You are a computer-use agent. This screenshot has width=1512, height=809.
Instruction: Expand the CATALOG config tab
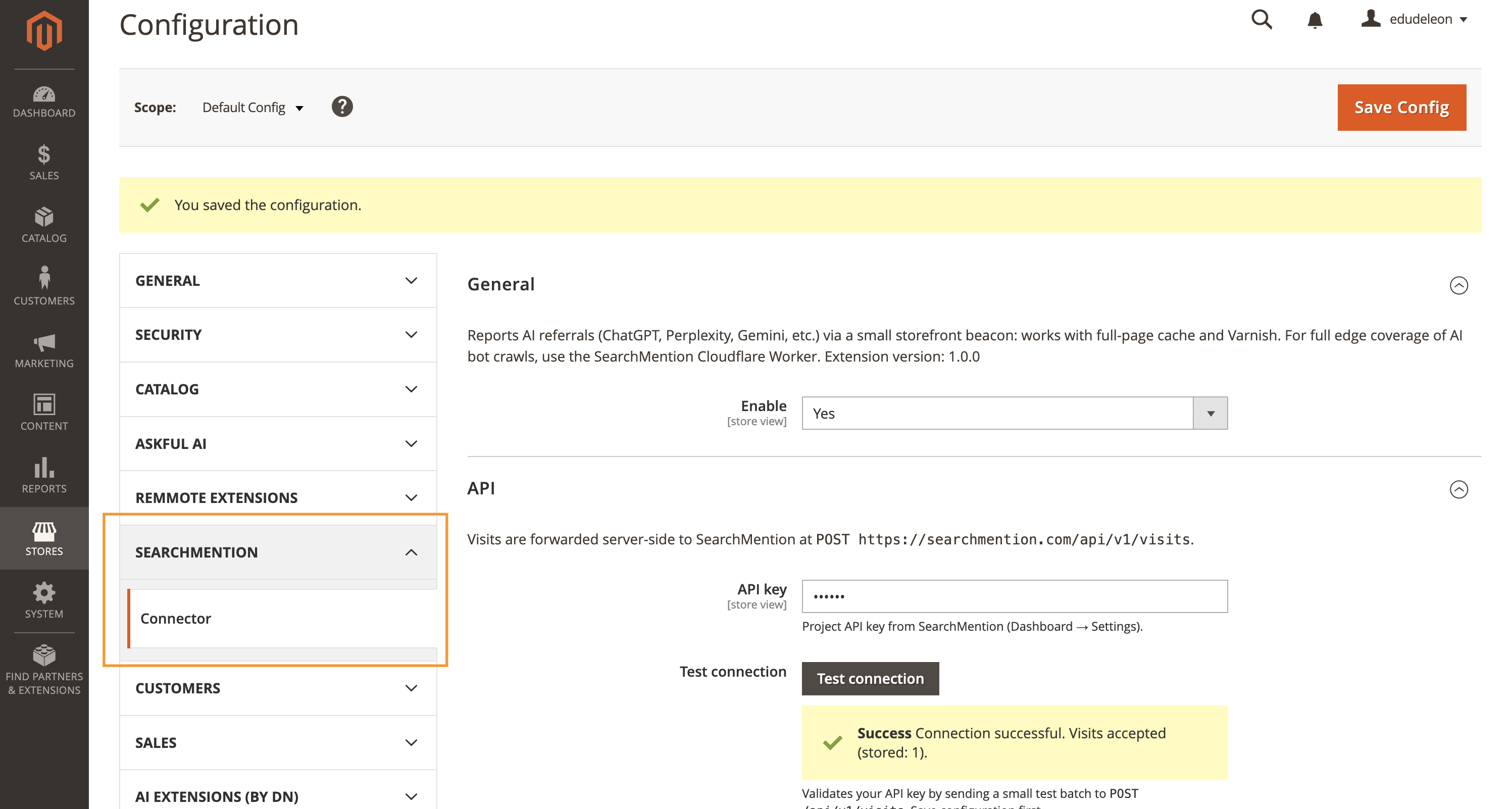tap(278, 389)
